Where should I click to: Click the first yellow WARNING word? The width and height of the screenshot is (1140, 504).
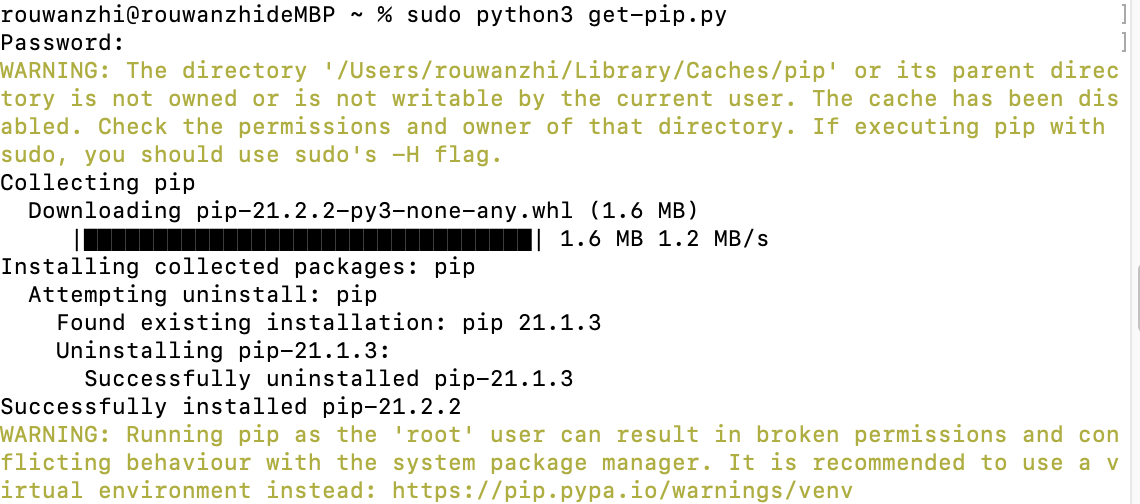tap(55, 71)
